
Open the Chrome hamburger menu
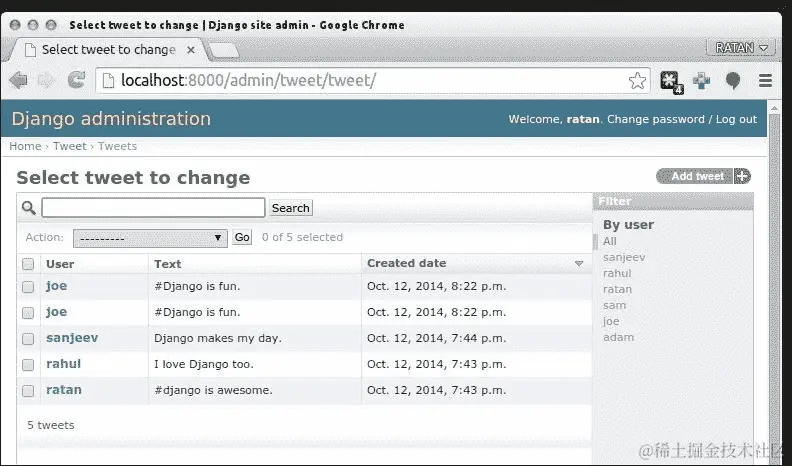766,80
